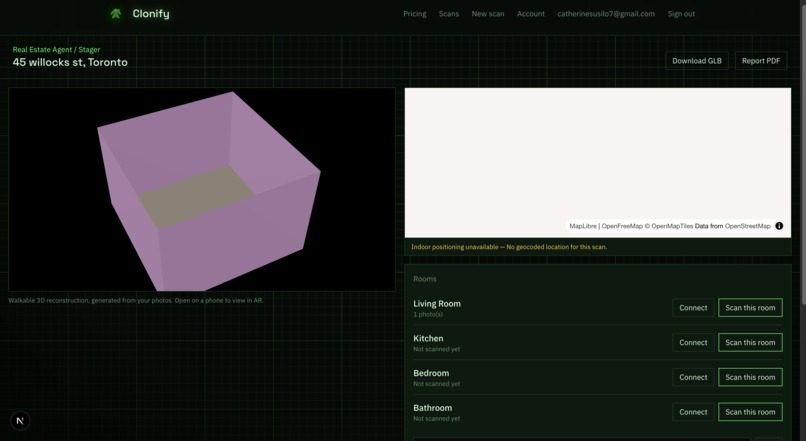Click the 'Indoor positioning unavailable' notice
Image resolution: width=806 pixels, height=441 pixels.
(509, 247)
